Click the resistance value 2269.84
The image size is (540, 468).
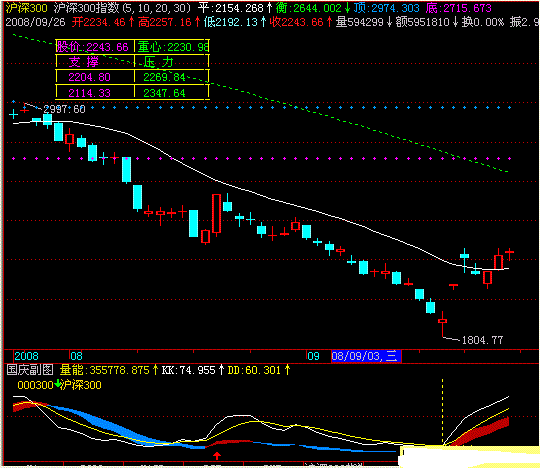click(x=164, y=77)
